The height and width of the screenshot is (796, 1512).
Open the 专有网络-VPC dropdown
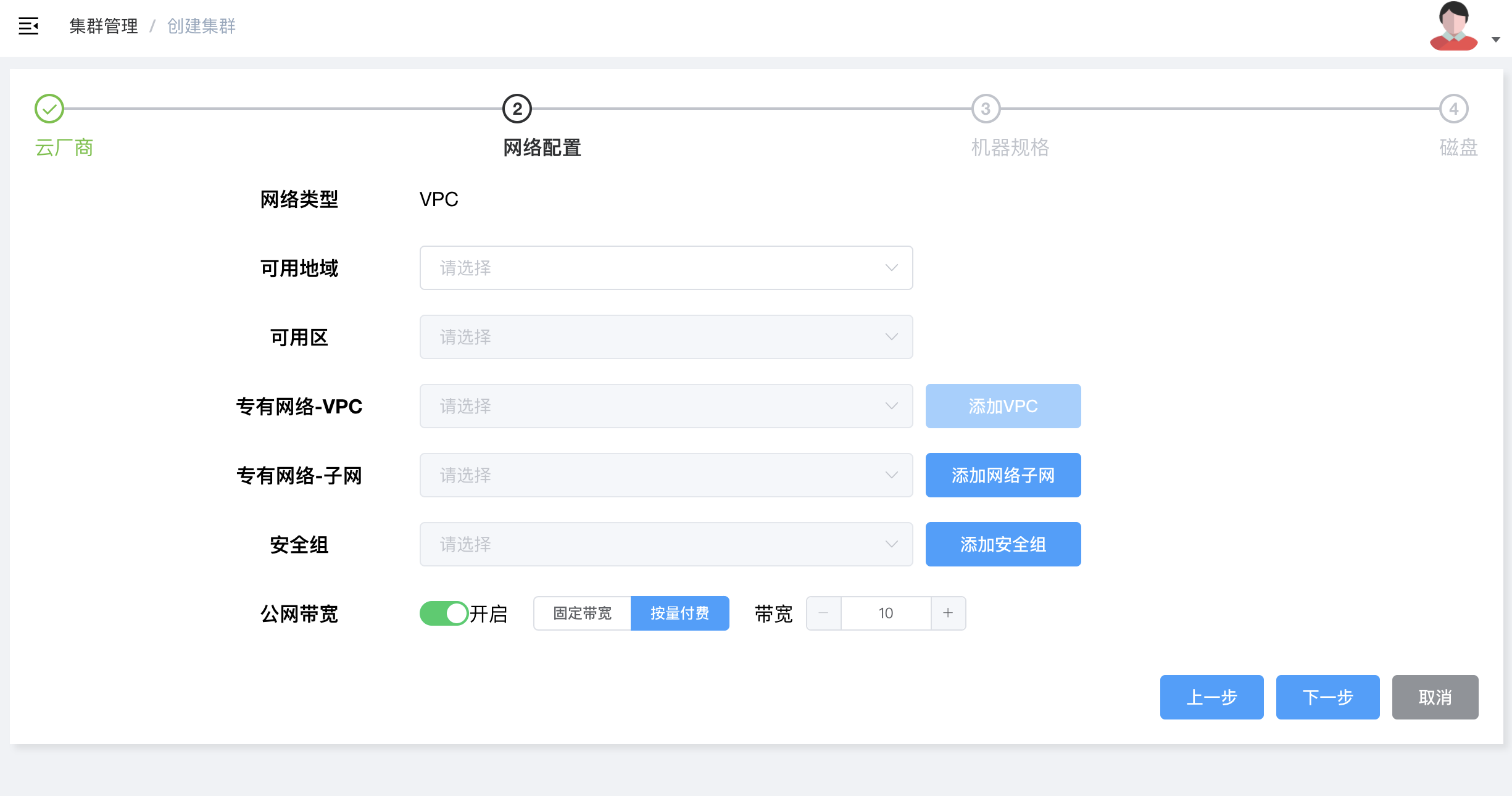[665, 405]
